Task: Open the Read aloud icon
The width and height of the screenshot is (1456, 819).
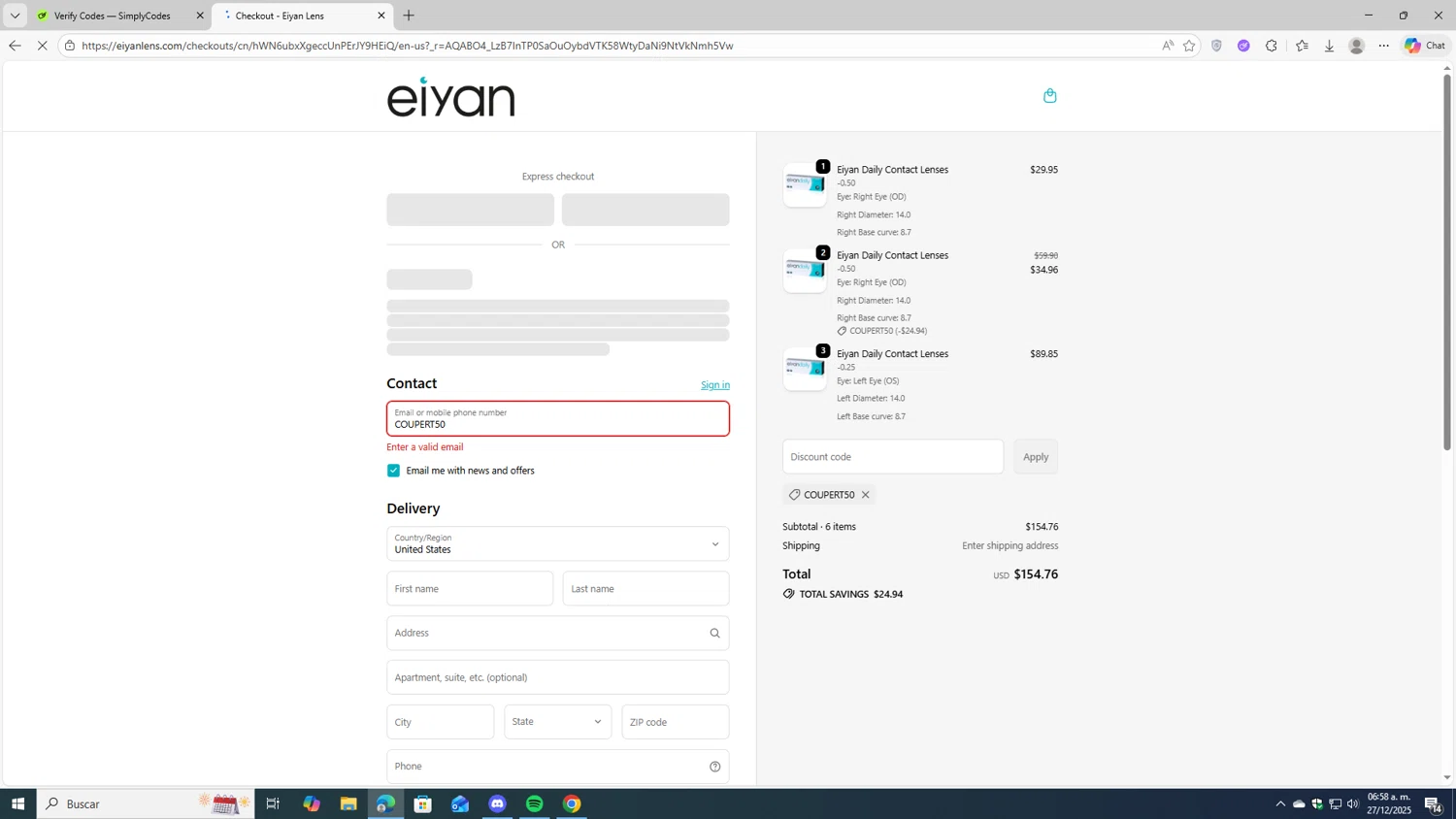Action: click(1167, 46)
